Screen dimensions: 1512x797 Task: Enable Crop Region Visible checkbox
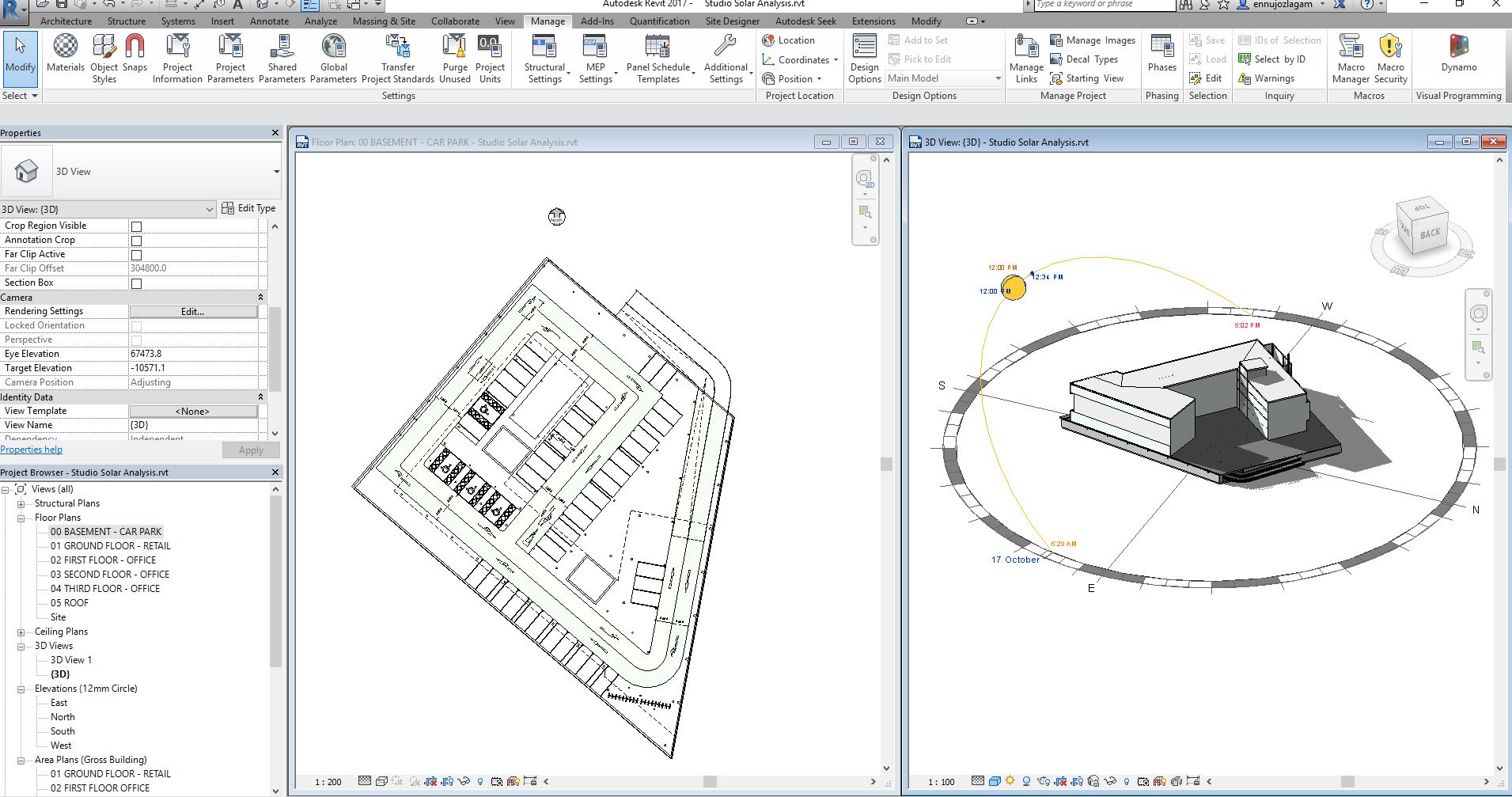point(137,226)
